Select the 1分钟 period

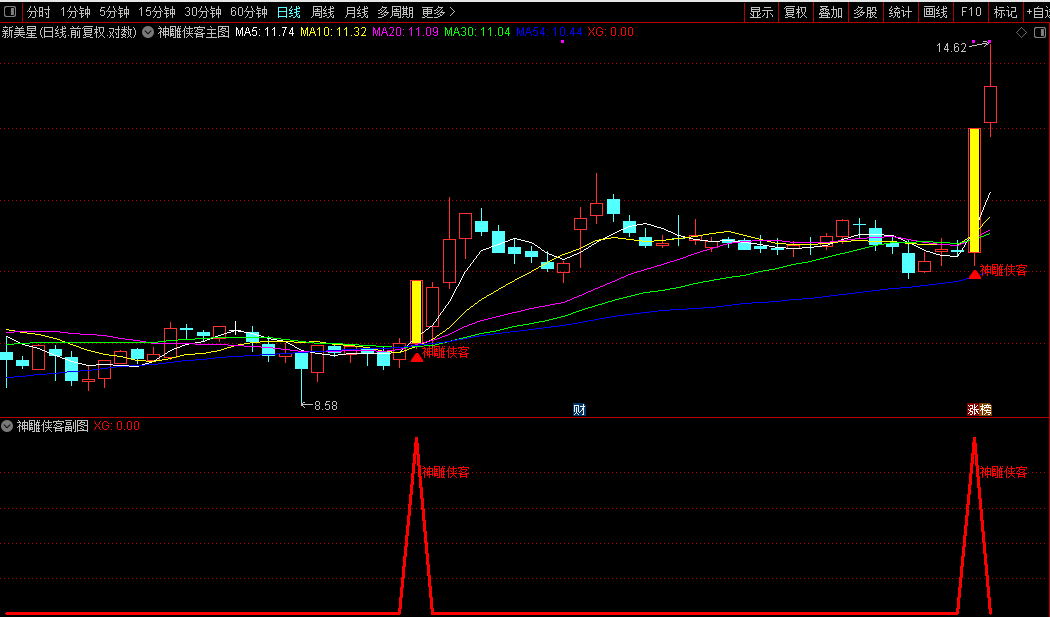75,12
